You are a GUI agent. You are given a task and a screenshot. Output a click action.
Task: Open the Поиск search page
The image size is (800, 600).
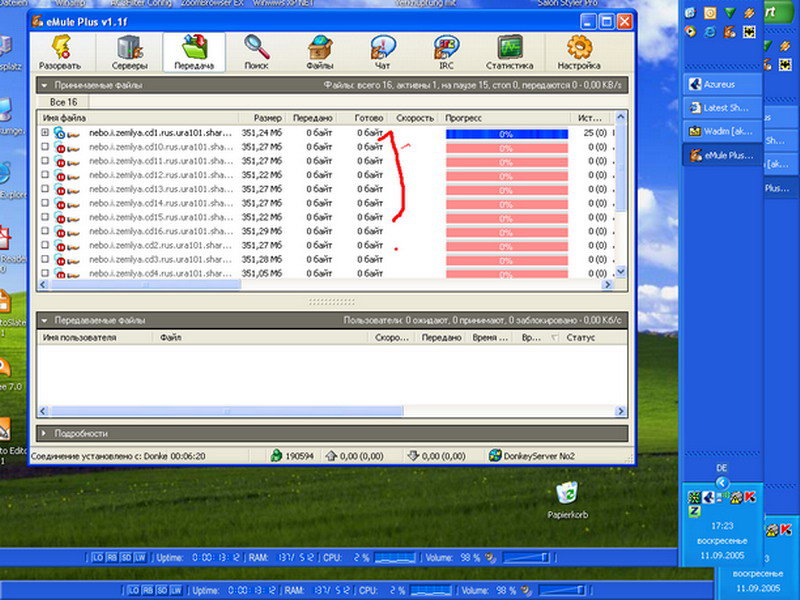257,52
